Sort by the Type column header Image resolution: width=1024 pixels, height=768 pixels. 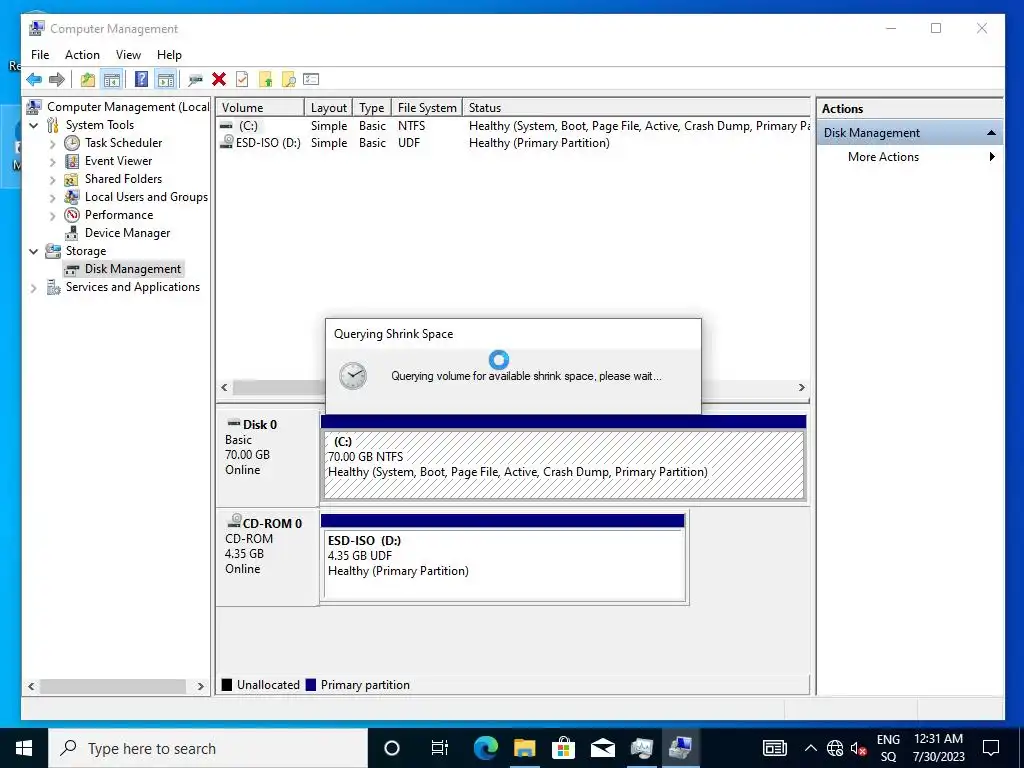click(372, 108)
